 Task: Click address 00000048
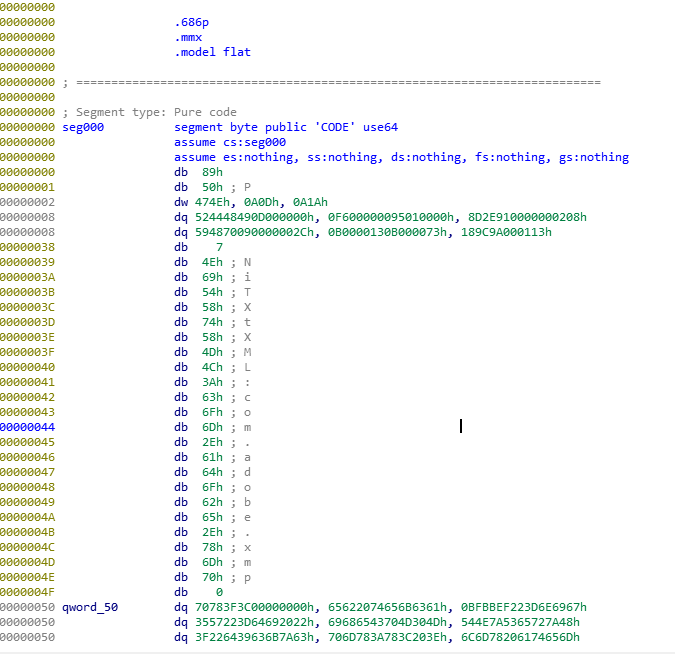(x=28, y=487)
